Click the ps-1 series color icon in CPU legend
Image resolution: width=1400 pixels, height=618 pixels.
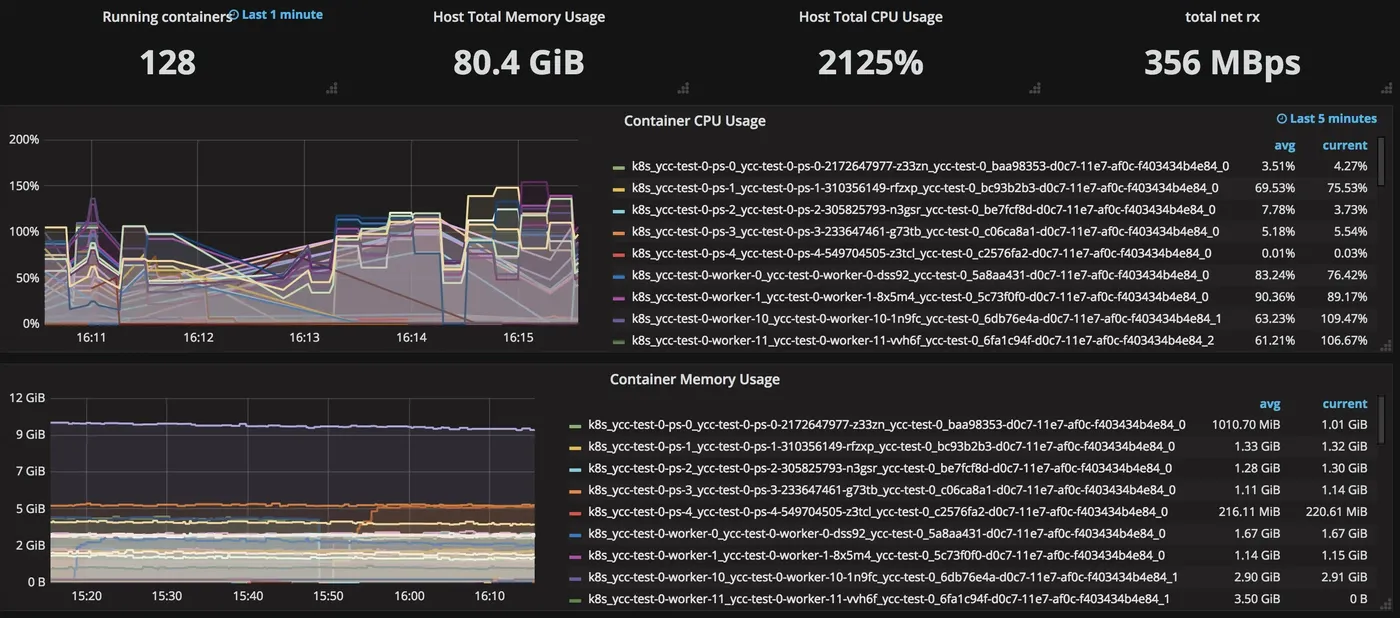pyautogui.click(x=619, y=189)
